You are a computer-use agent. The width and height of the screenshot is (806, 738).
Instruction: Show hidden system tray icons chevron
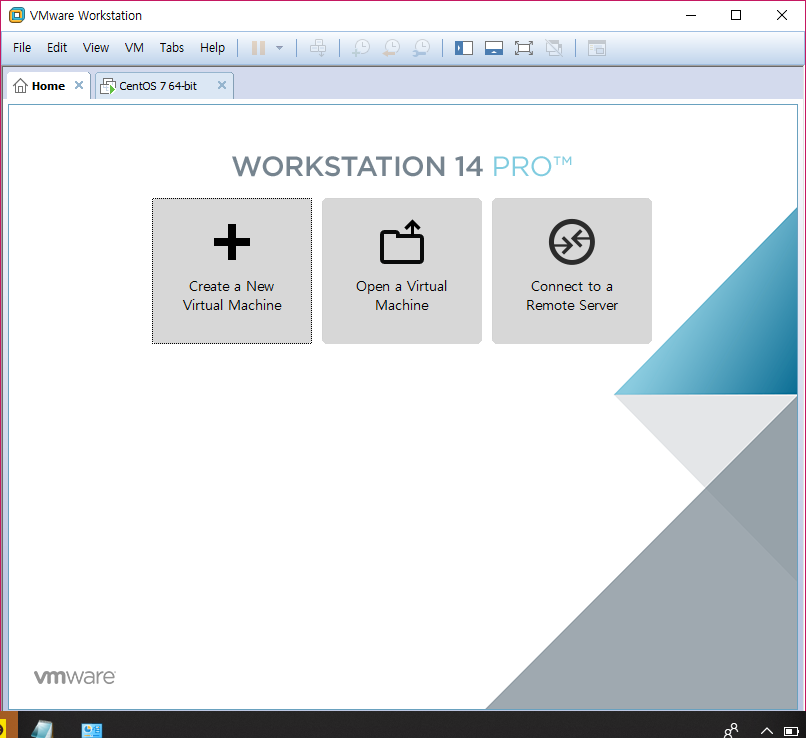point(766,731)
